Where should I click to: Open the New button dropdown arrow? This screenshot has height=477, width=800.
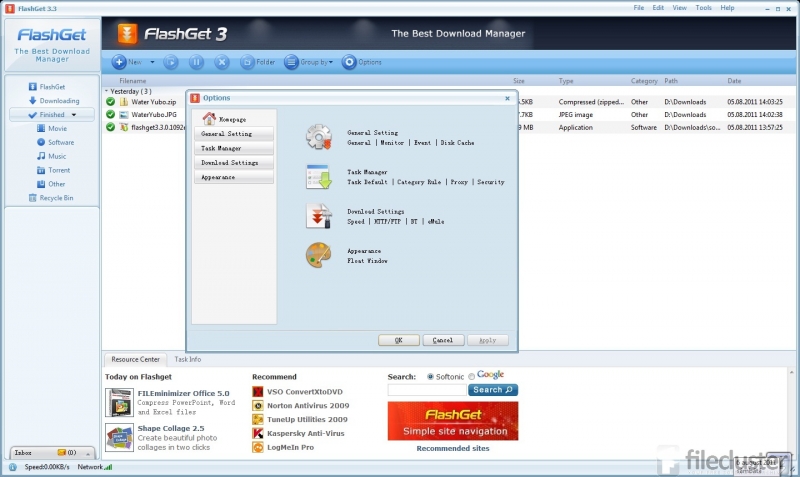152,62
